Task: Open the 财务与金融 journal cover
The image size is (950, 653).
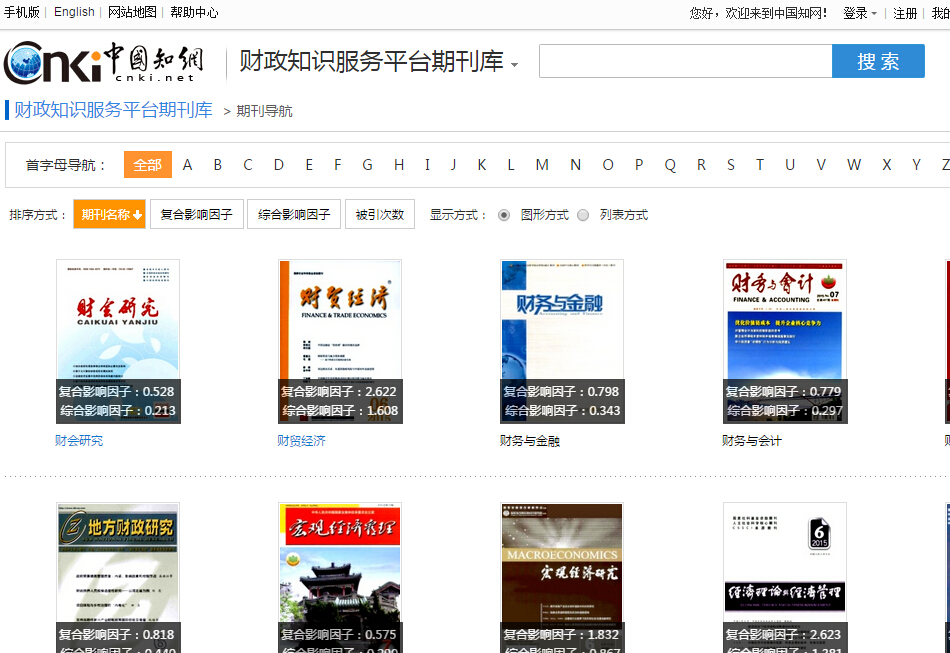Action: (562, 341)
